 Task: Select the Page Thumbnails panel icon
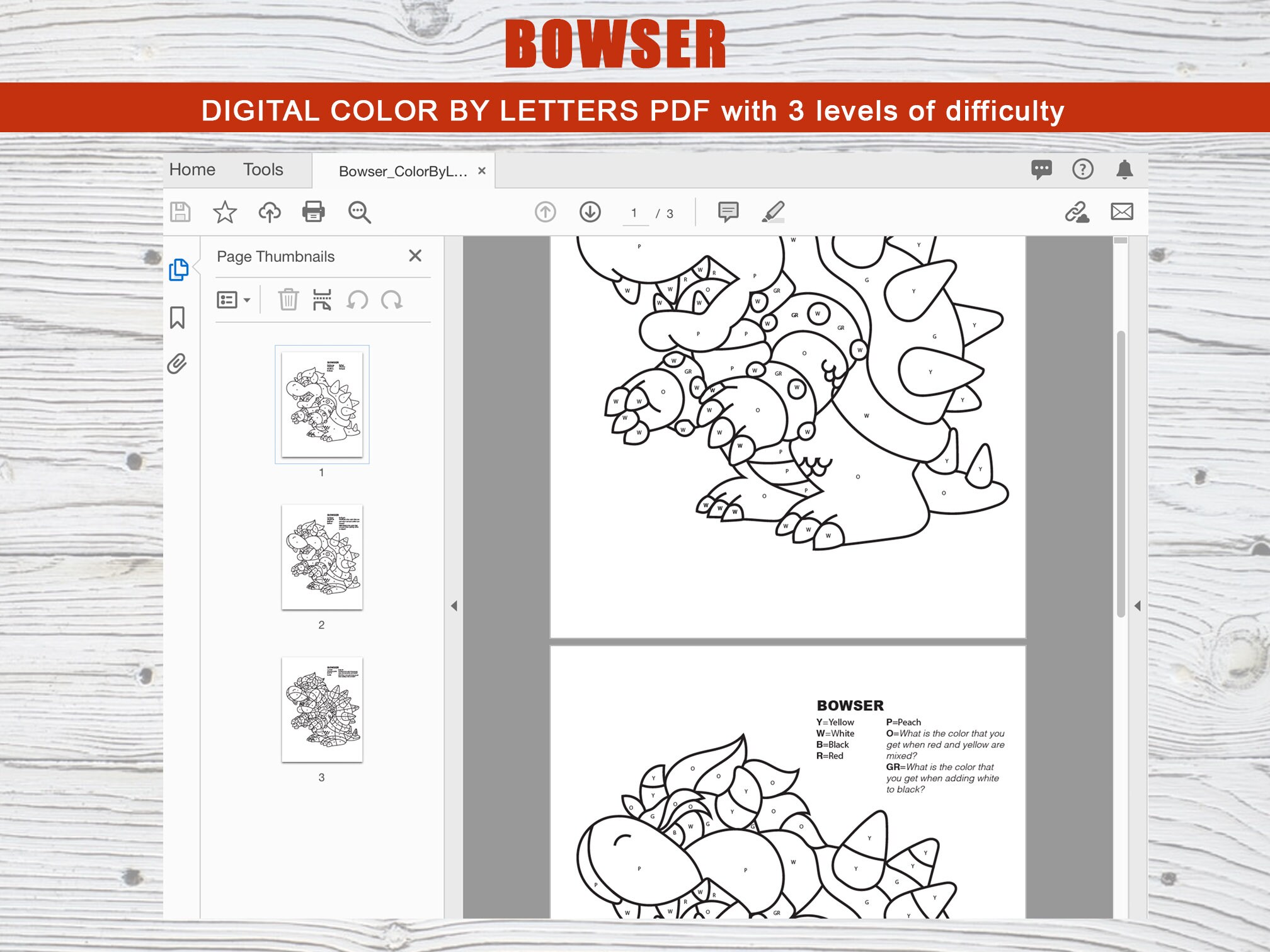click(x=181, y=269)
